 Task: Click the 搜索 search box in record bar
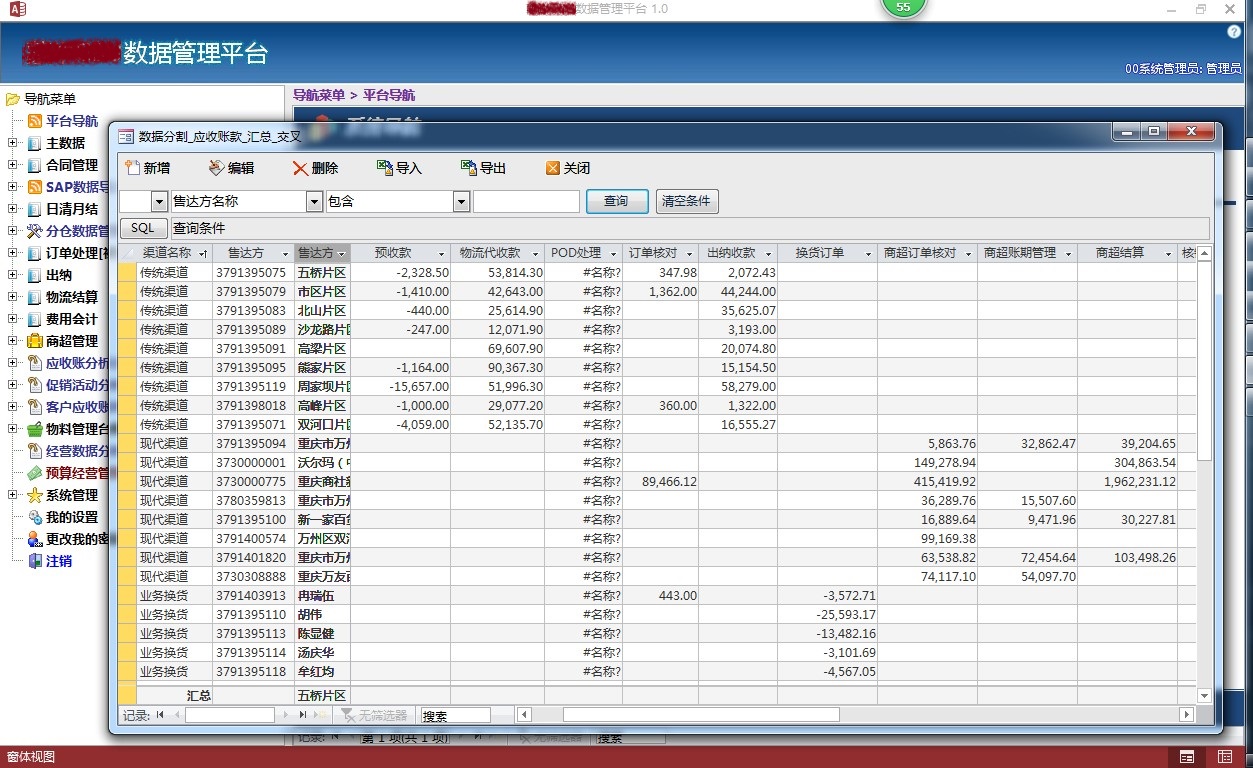coord(455,715)
